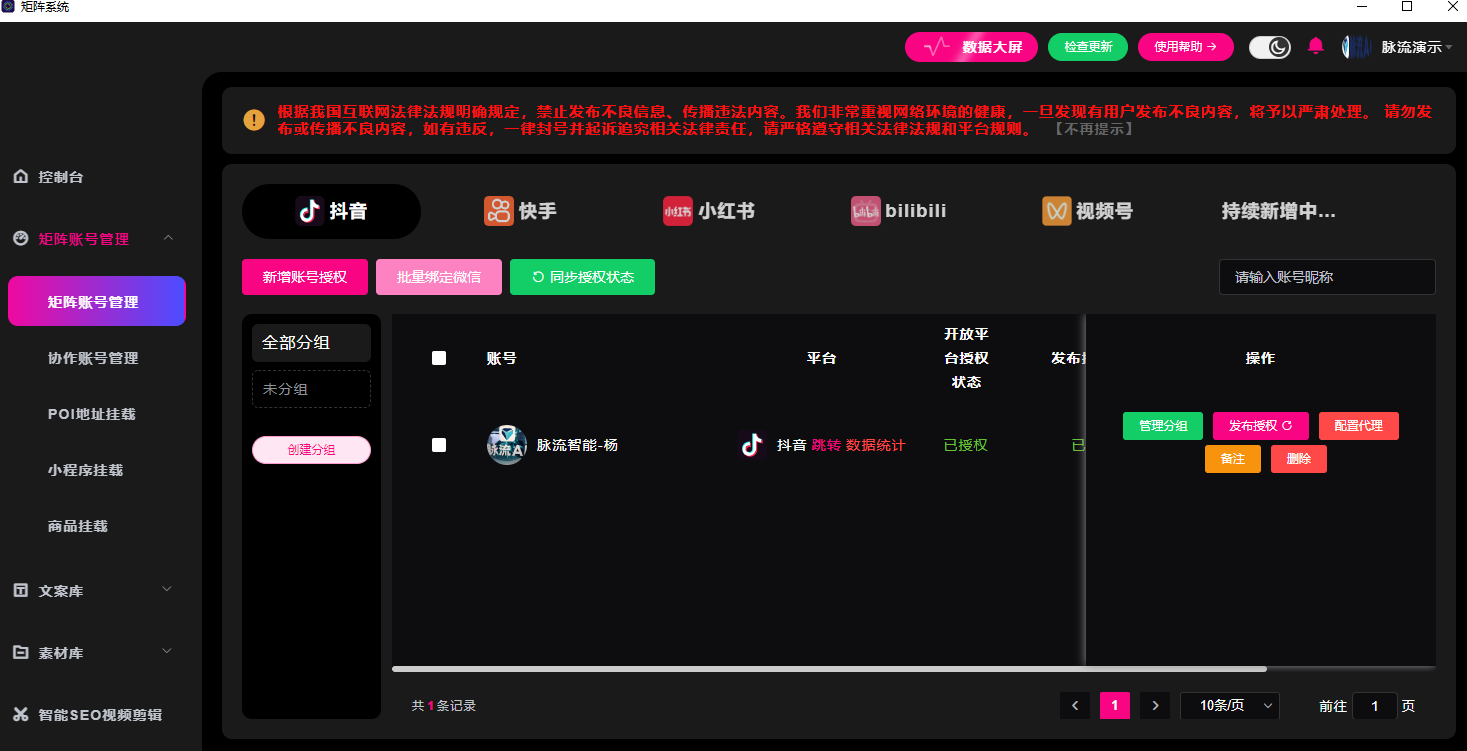Select 矩阵账号管理 submenu item
This screenshot has width=1467, height=751.
tap(97, 301)
